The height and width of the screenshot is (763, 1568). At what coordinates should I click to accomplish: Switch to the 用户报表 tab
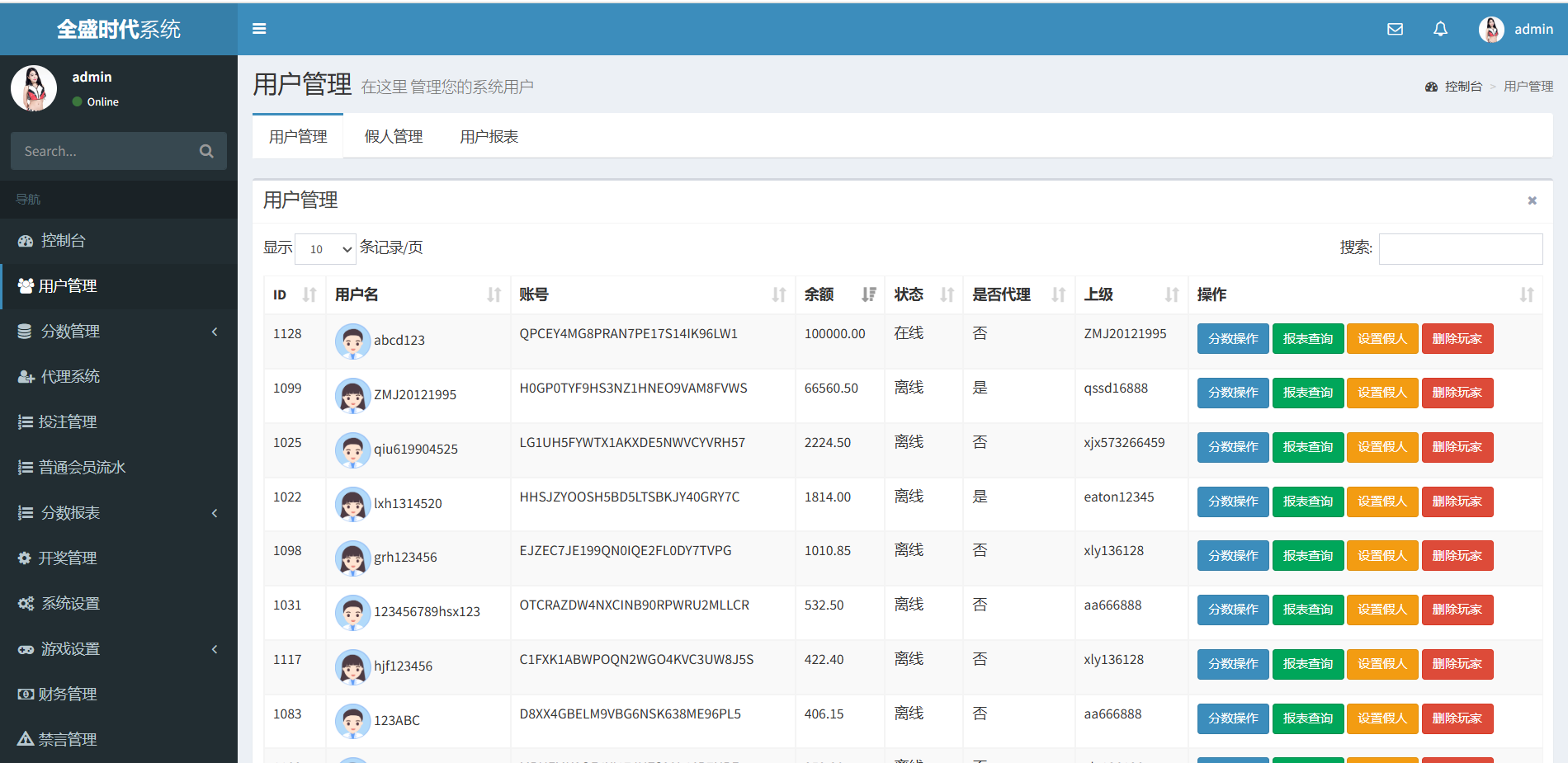(489, 137)
